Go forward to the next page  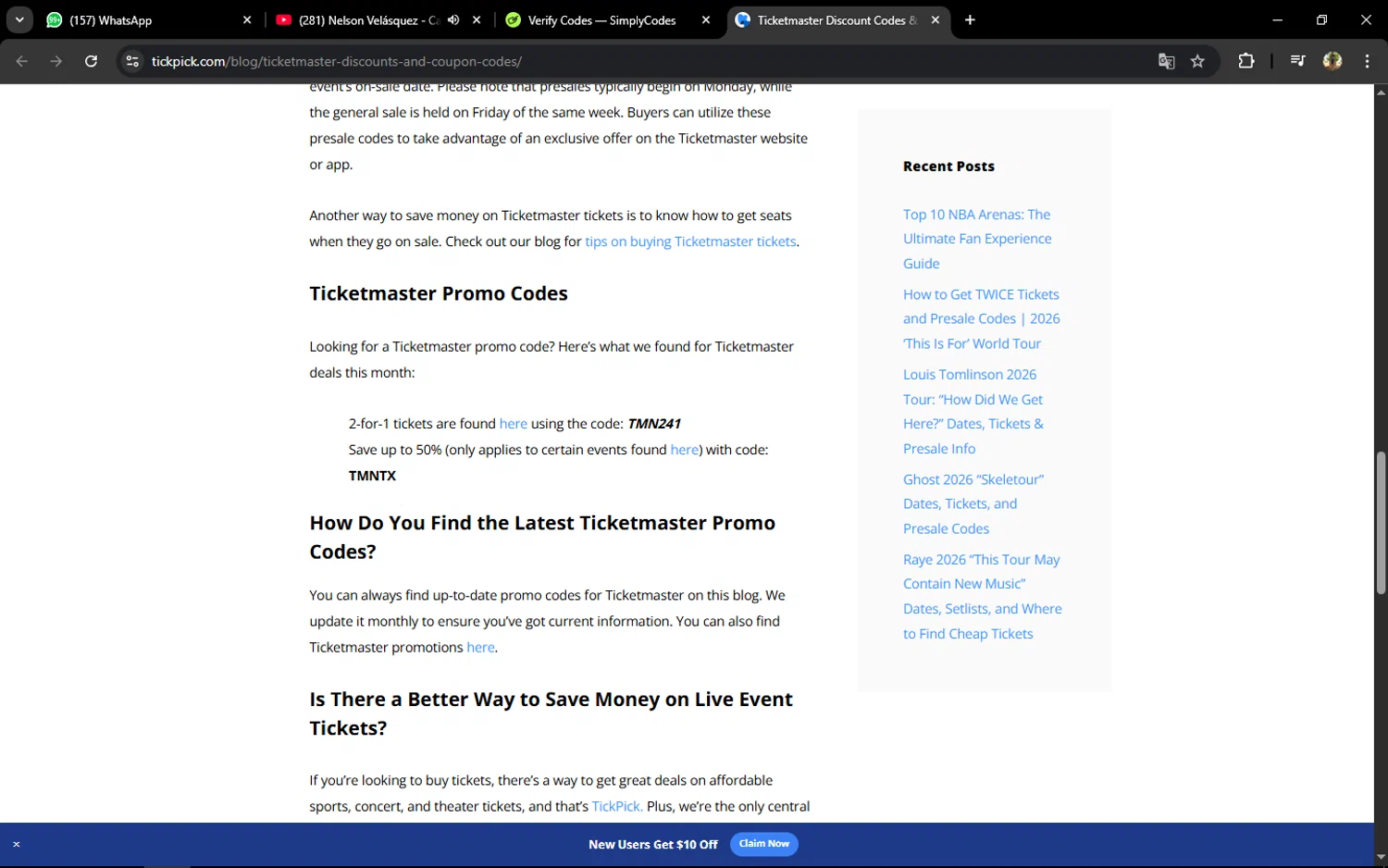coord(56,61)
